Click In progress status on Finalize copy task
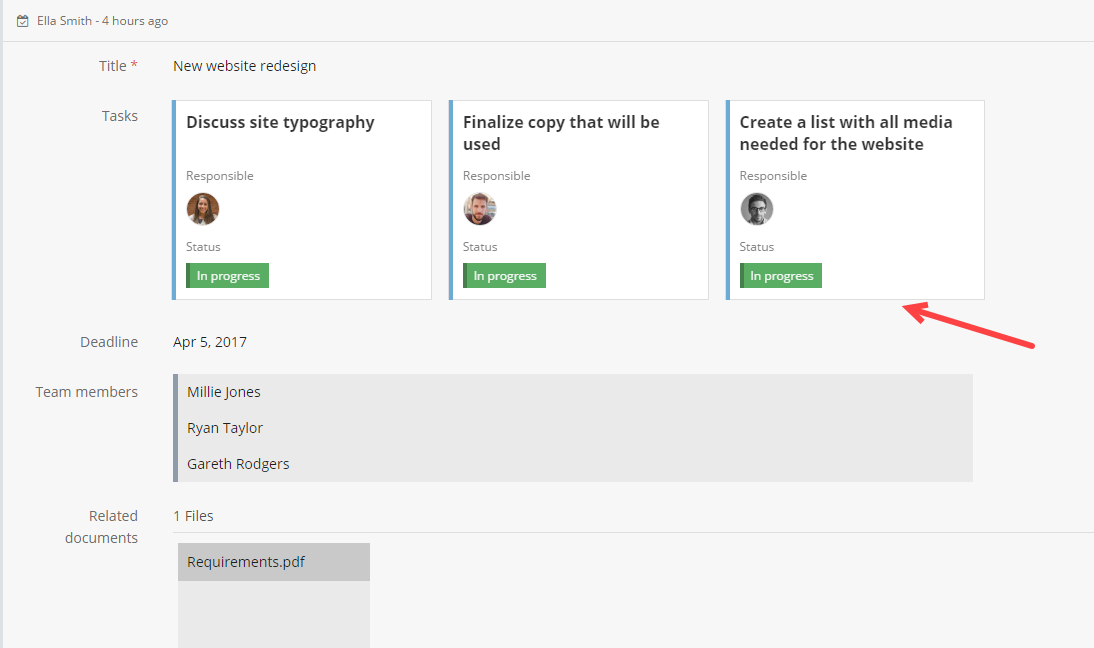1094x648 pixels. 505,276
